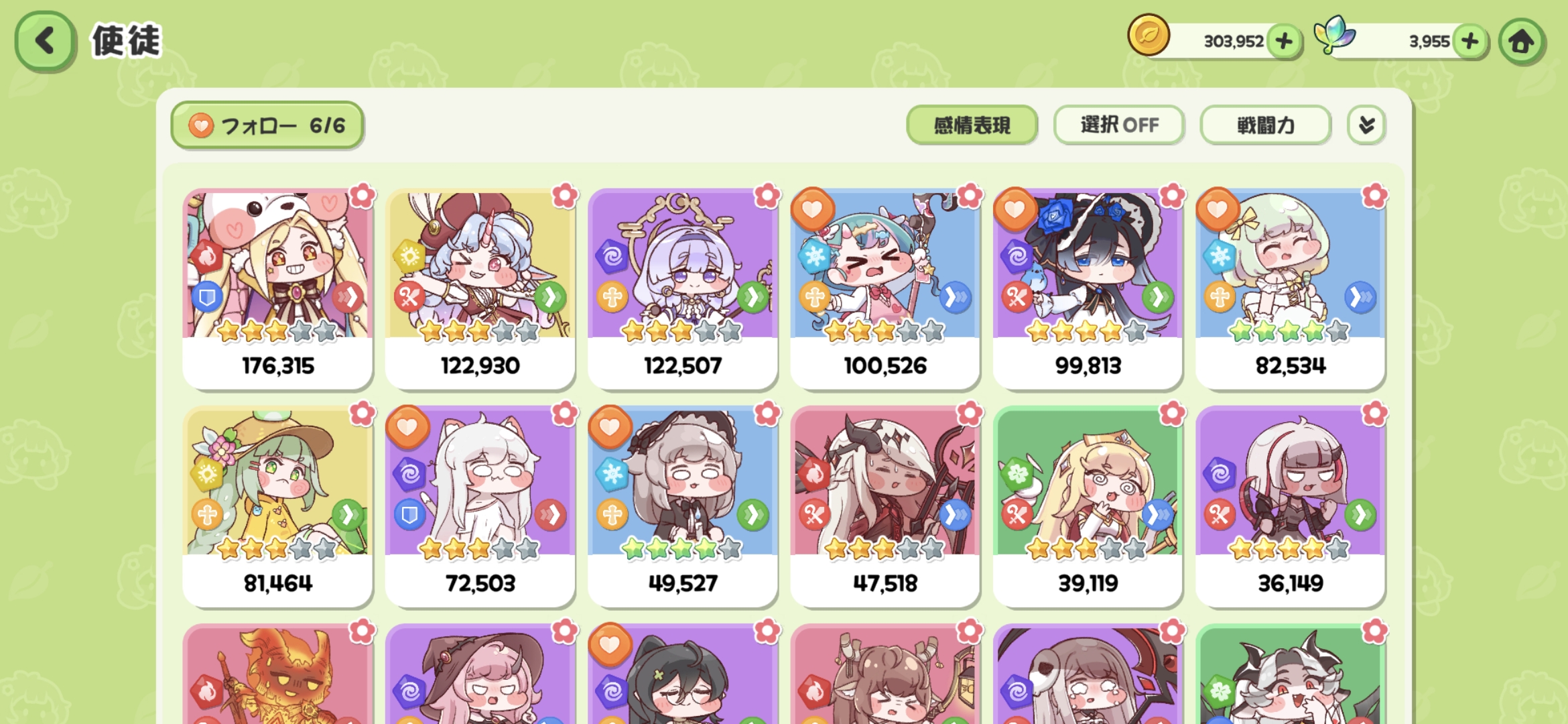Open the フォロー 6/6 filter
1568x724 pixels.
click(x=267, y=125)
